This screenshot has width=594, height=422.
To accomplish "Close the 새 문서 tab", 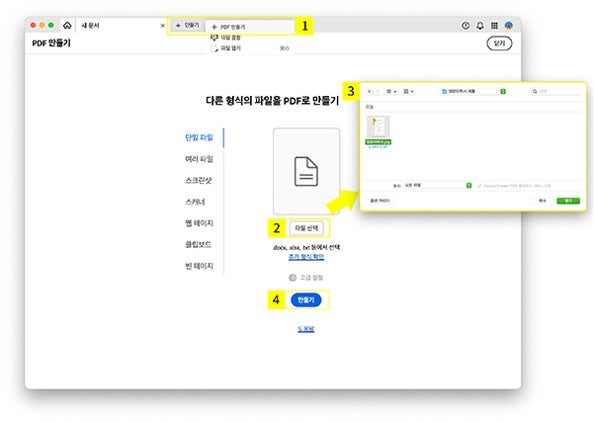I will [x=163, y=25].
